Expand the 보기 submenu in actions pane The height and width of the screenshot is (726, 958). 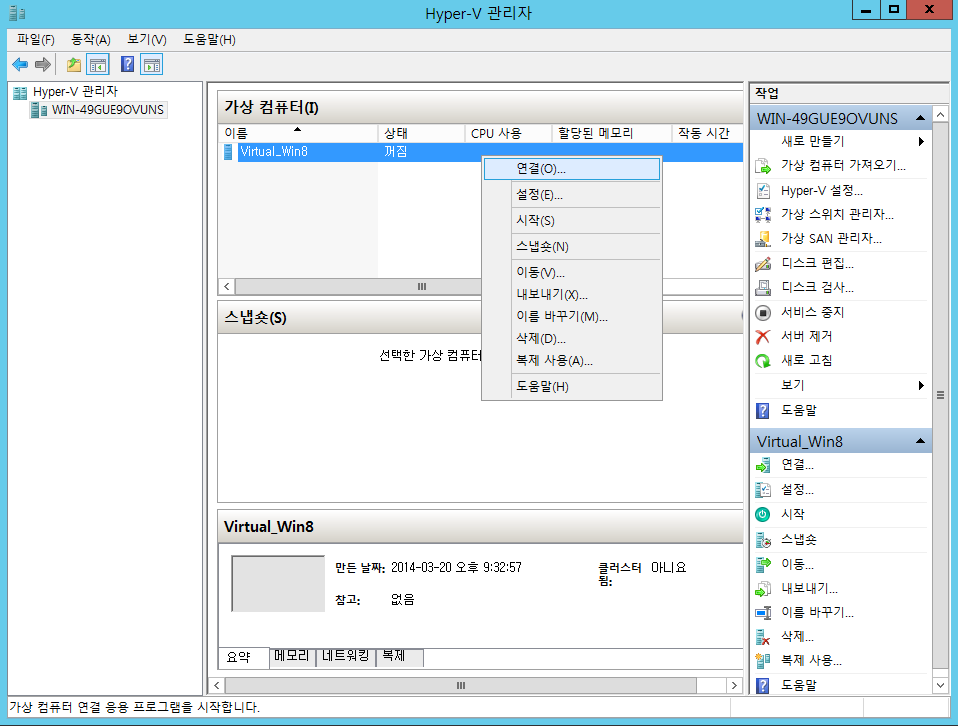tap(921, 386)
